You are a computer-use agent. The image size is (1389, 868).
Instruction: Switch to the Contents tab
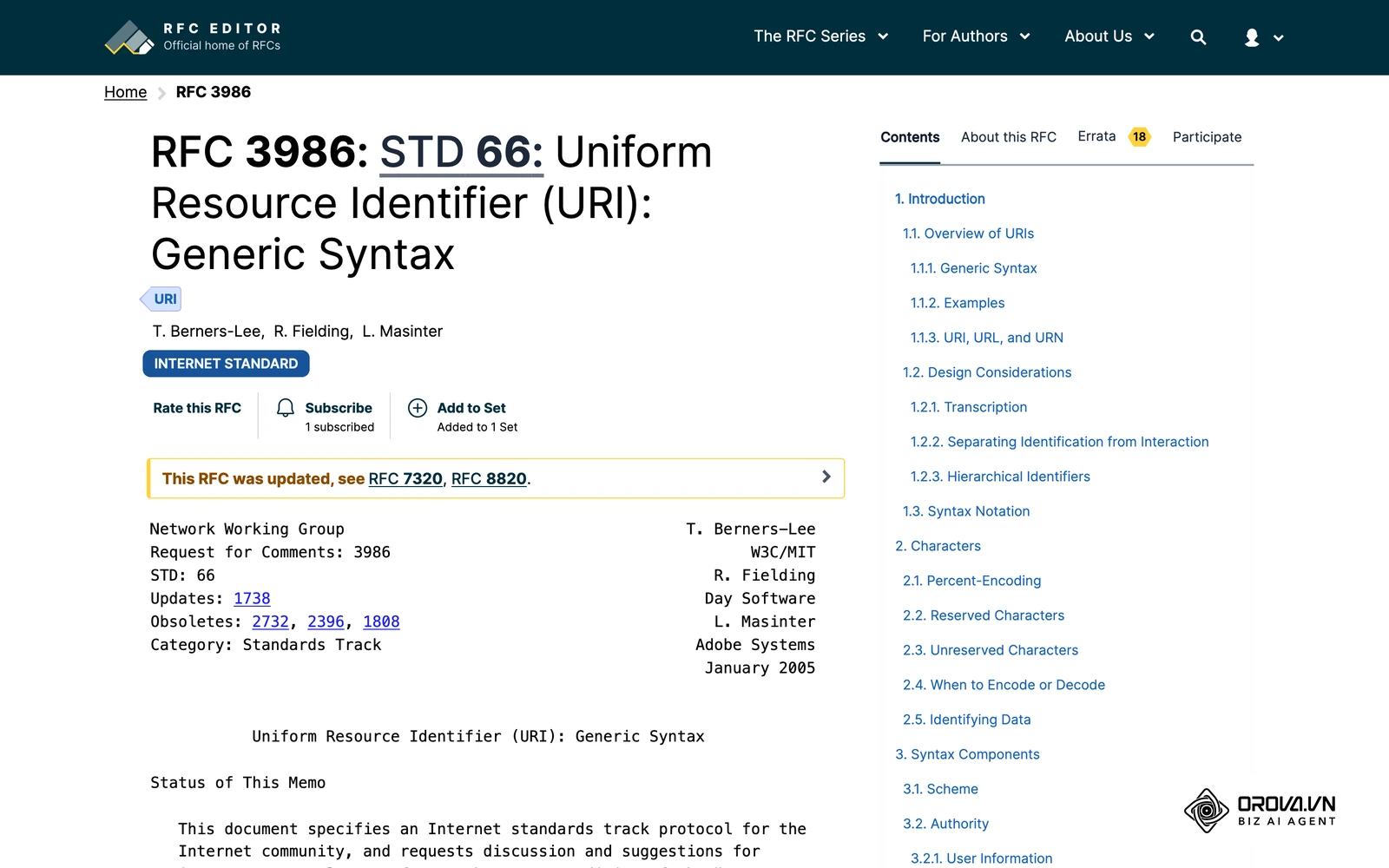coord(910,137)
